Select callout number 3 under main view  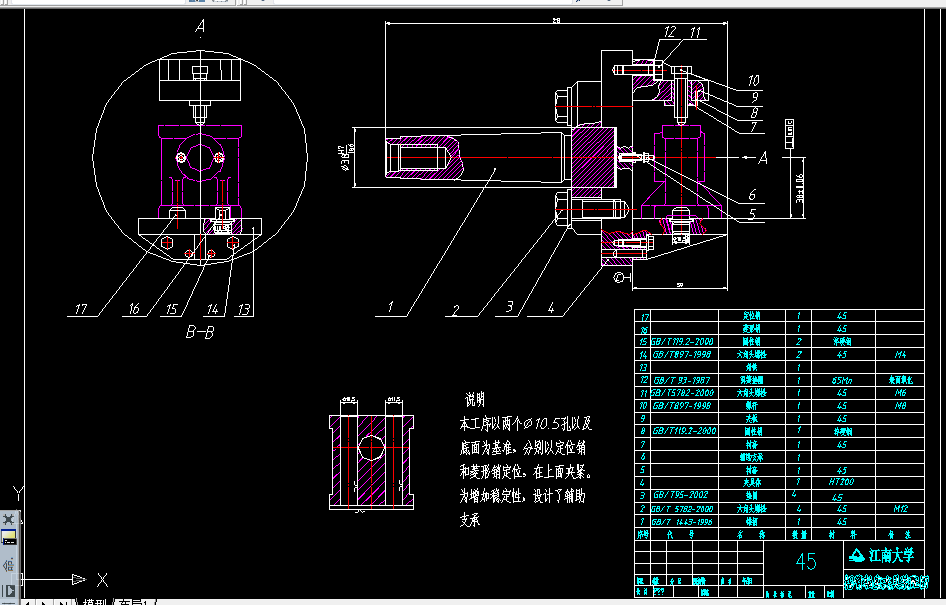[509, 307]
